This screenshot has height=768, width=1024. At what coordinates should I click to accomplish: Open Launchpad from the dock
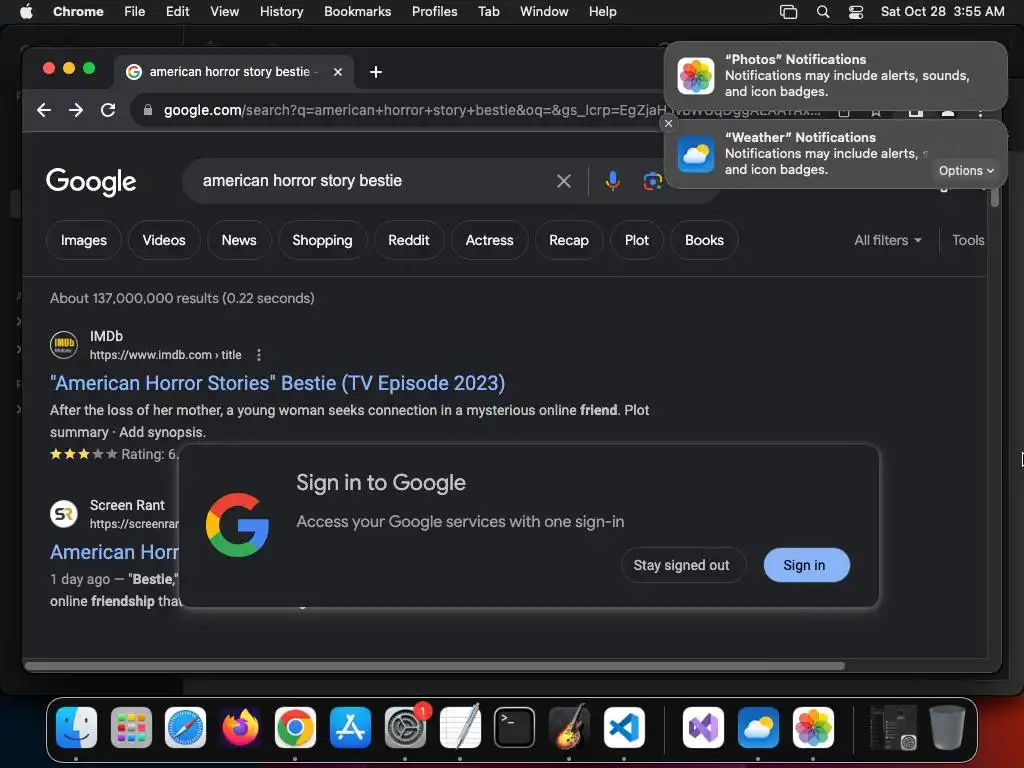[131, 727]
